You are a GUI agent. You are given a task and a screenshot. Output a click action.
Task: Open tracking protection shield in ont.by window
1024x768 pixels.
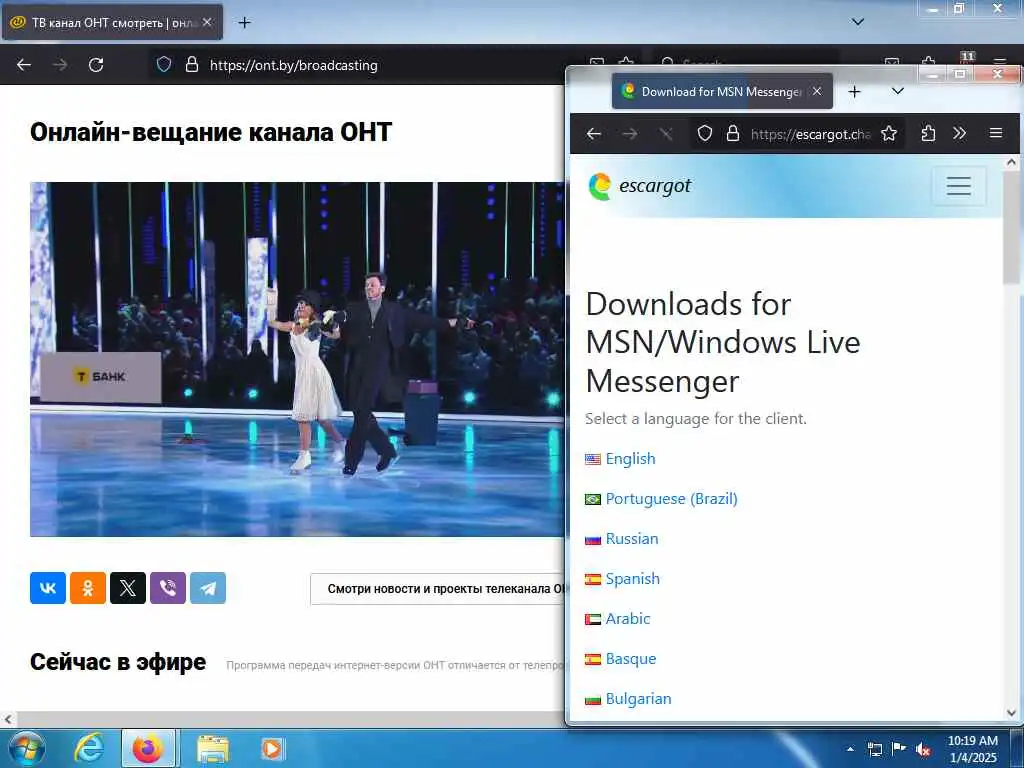pos(164,64)
